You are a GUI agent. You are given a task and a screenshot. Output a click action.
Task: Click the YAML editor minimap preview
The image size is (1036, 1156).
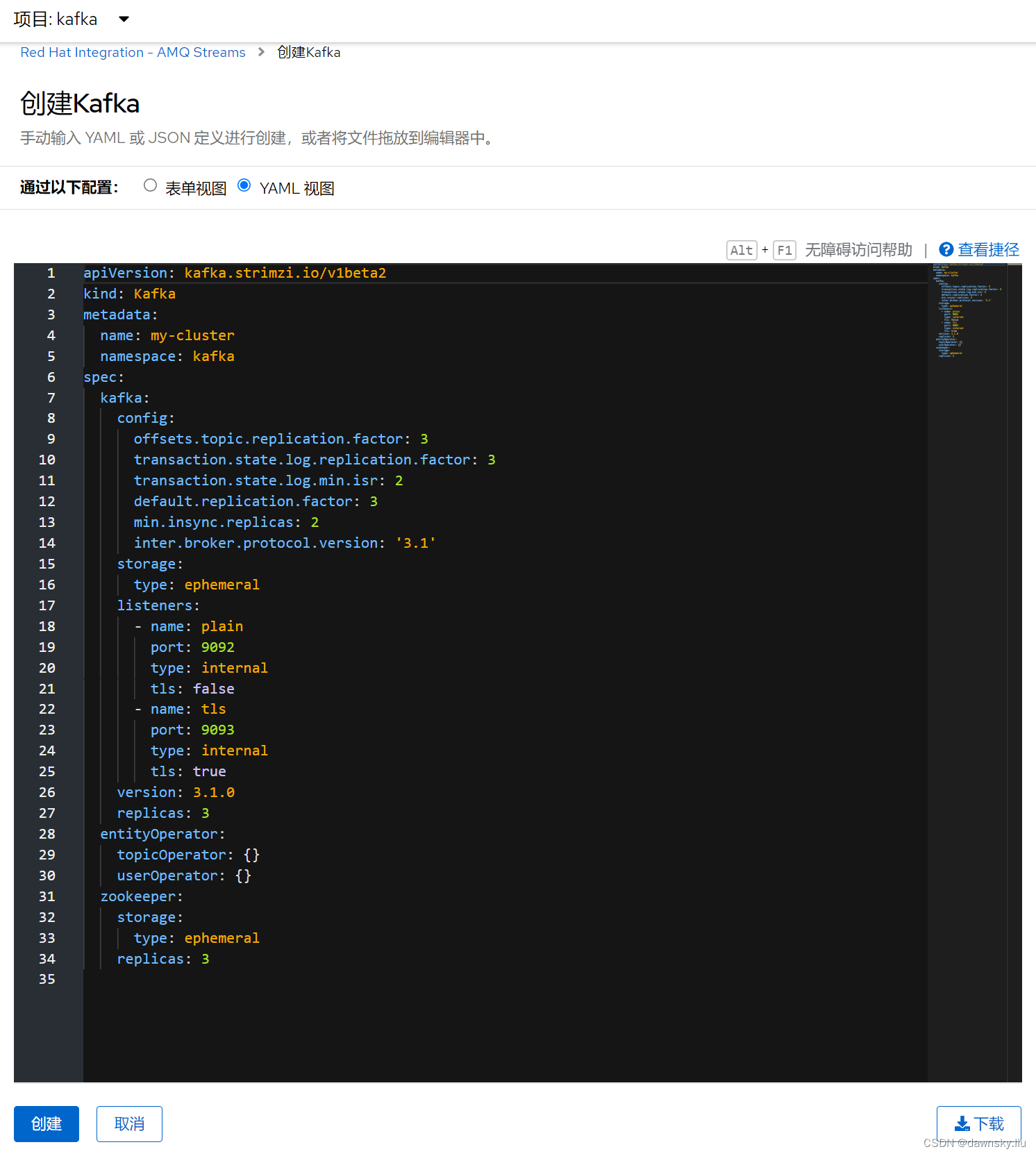click(x=967, y=310)
